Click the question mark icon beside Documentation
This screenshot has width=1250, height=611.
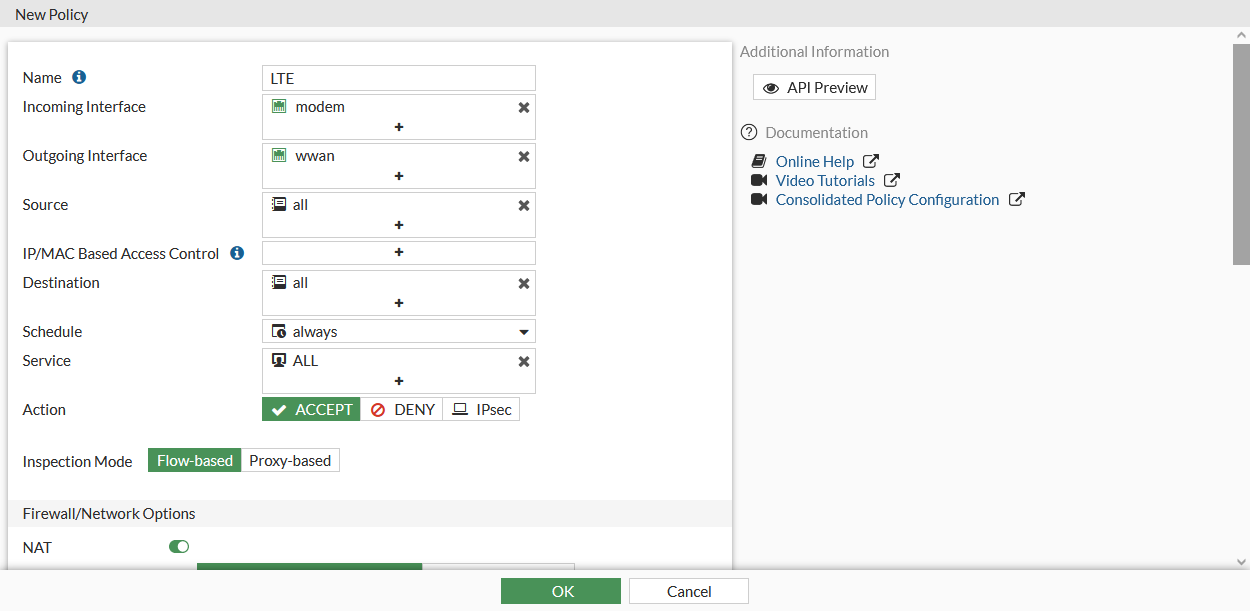click(749, 132)
